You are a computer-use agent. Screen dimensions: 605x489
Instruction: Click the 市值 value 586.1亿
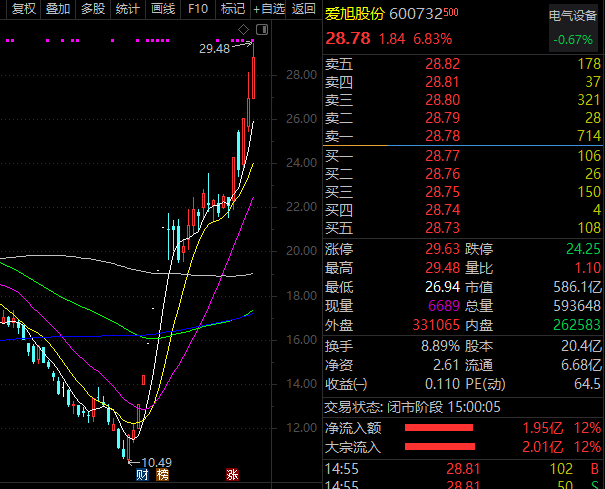click(x=577, y=287)
